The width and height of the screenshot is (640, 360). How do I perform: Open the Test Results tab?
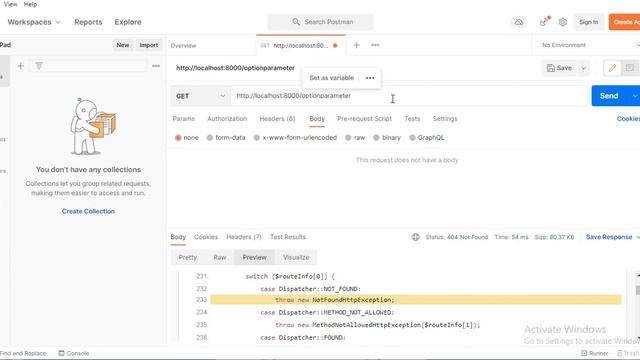[288, 237]
